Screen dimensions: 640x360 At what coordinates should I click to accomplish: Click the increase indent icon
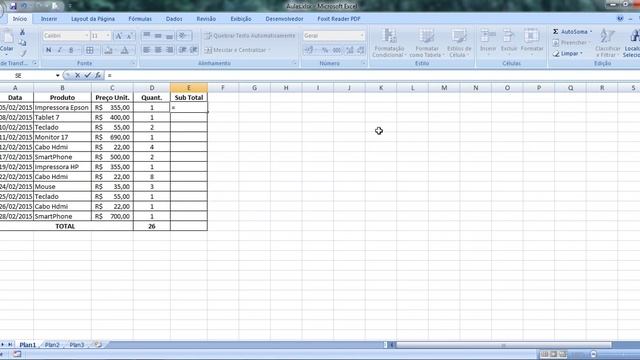[194, 50]
